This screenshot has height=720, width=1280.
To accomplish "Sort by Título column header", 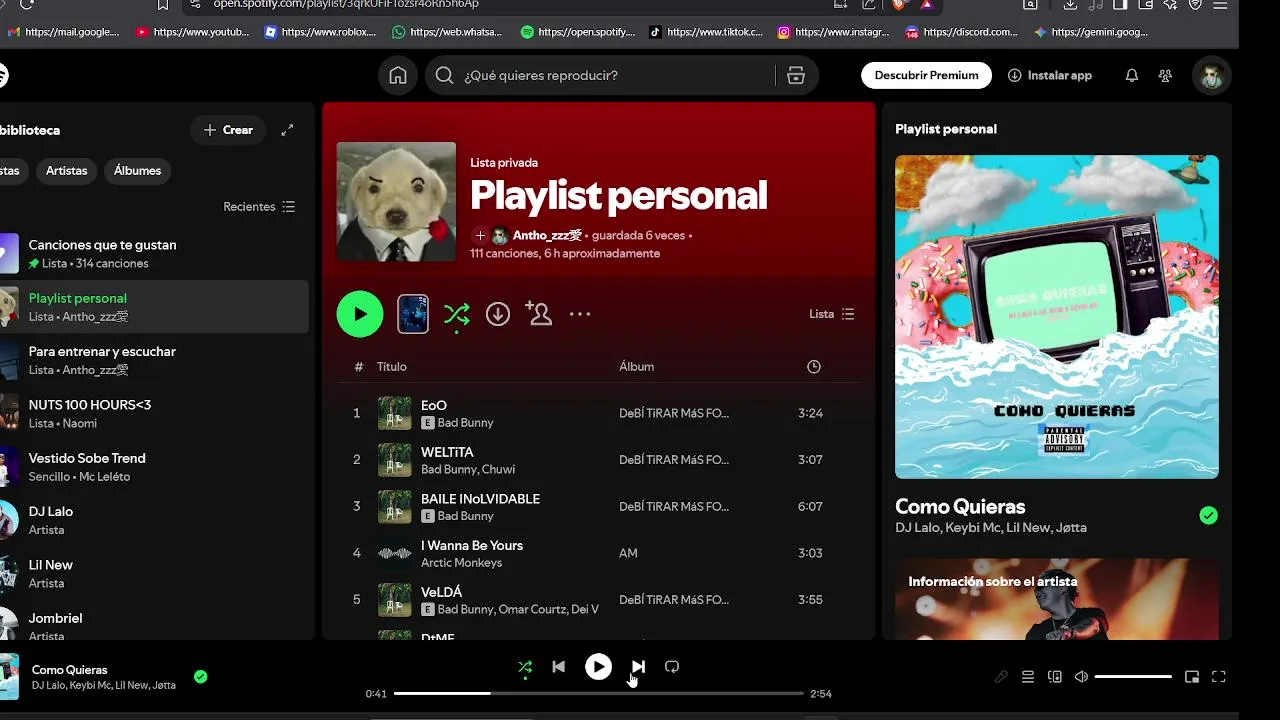I will click(x=392, y=367).
